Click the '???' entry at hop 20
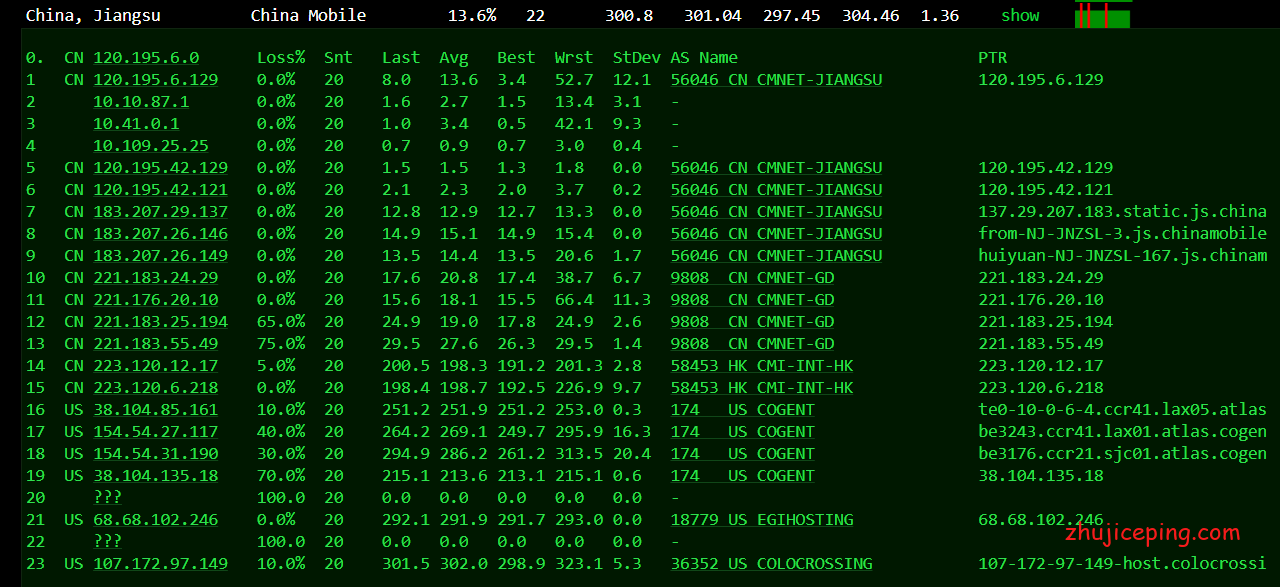 click(x=107, y=498)
